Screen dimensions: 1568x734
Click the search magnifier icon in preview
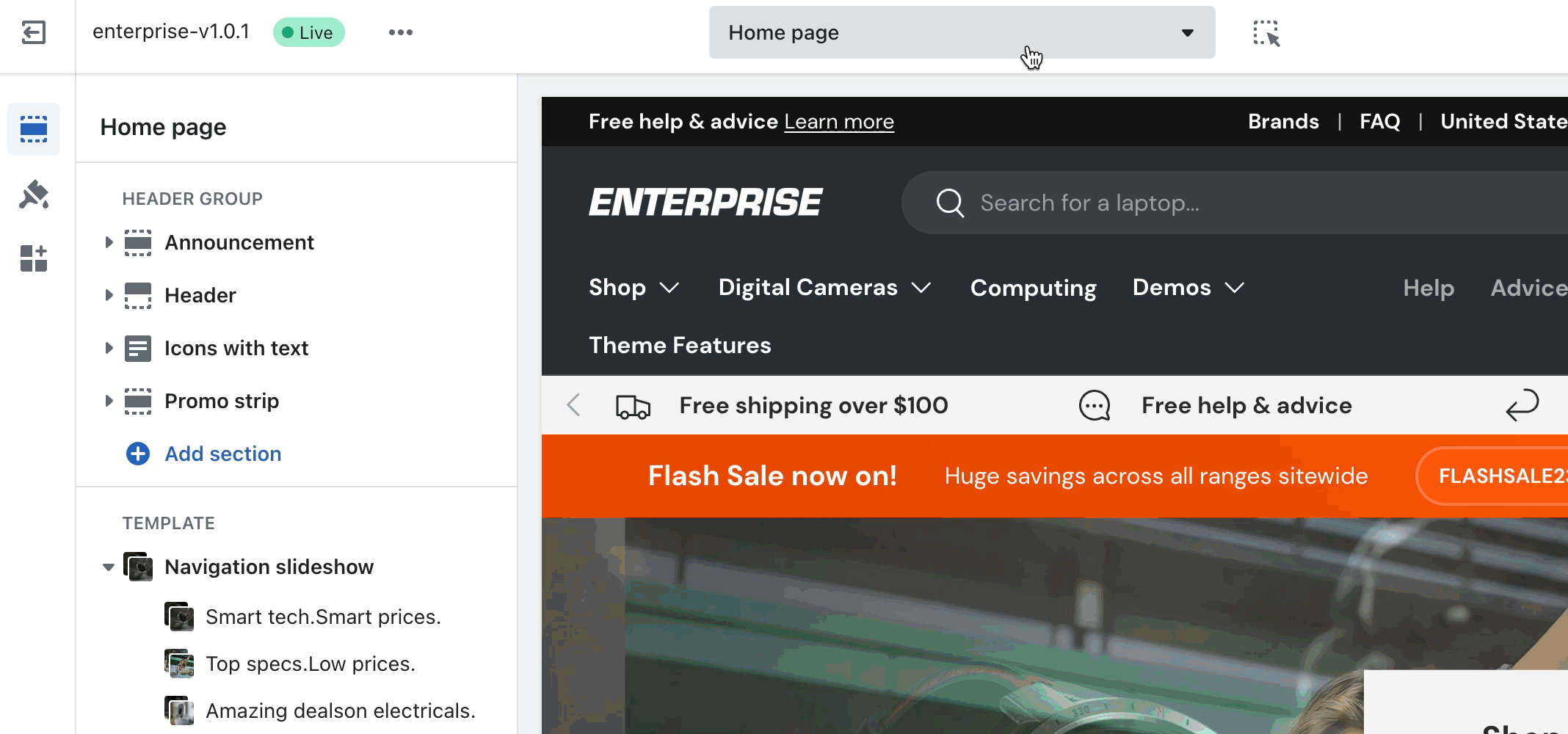tap(950, 203)
